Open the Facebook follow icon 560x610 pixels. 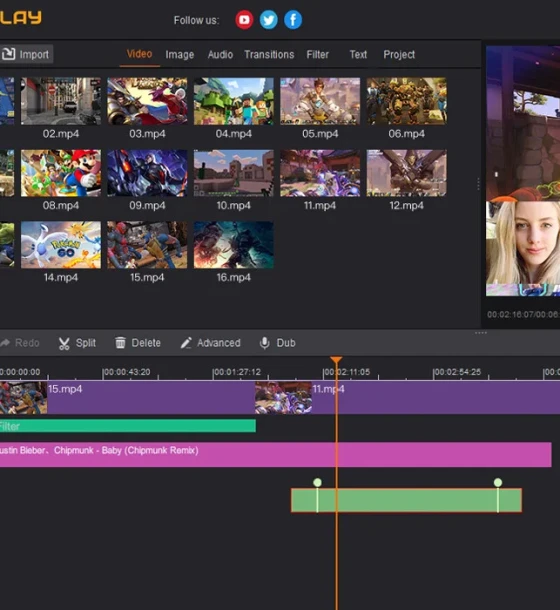pyautogui.click(x=293, y=20)
